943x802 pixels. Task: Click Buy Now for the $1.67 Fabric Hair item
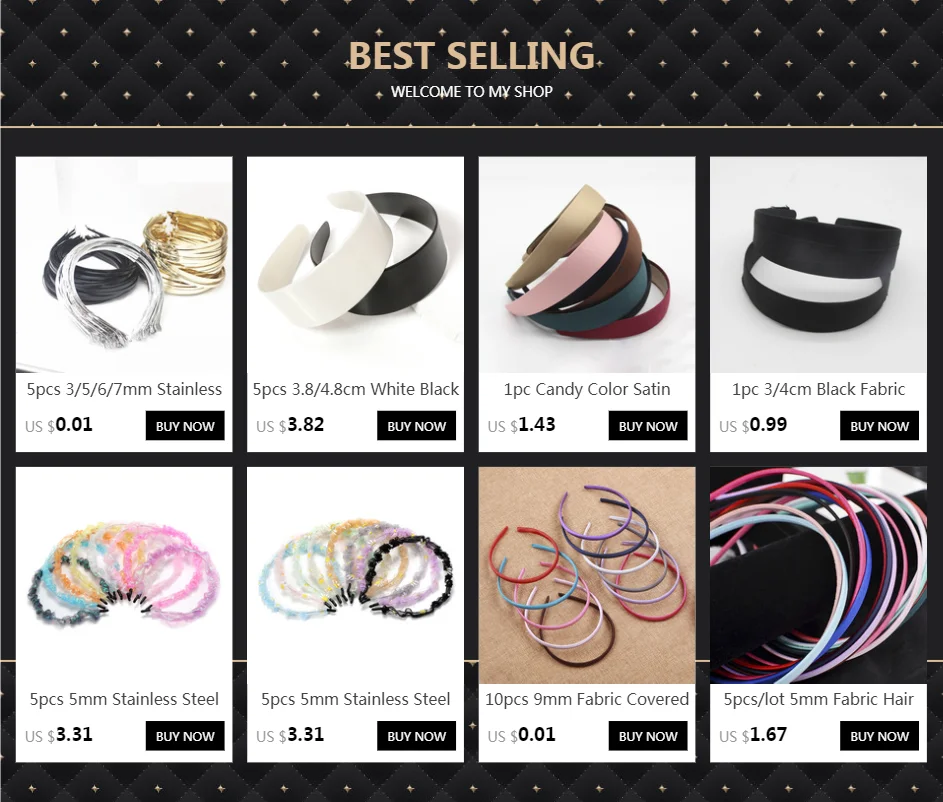[x=880, y=736]
